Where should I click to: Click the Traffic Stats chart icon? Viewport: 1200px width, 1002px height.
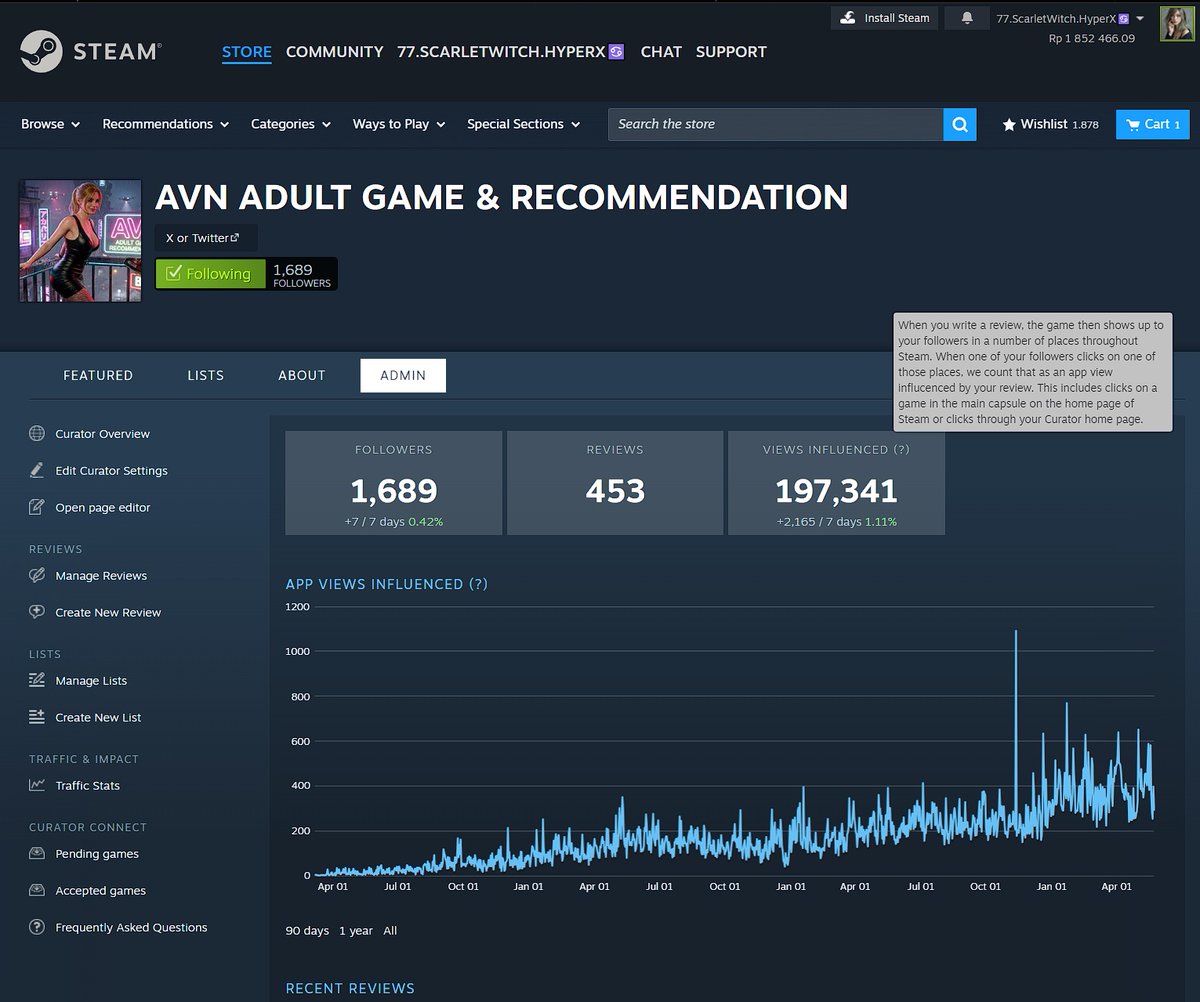pos(37,785)
